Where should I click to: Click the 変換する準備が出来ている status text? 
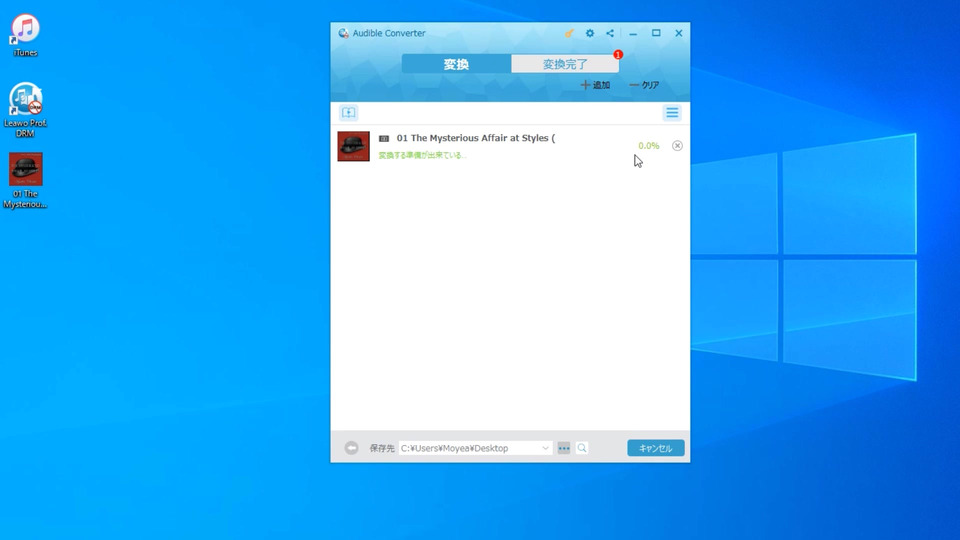pos(422,156)
